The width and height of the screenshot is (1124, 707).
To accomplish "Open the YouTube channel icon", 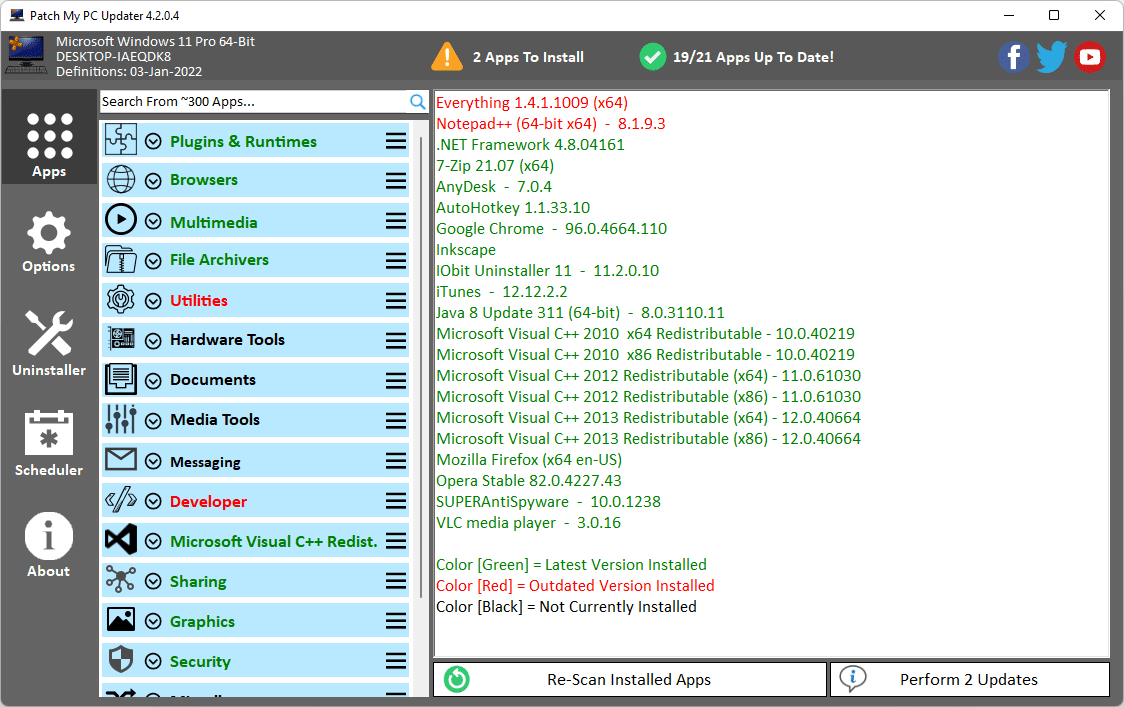I will pyautogui.click(x=1090, y=57).
